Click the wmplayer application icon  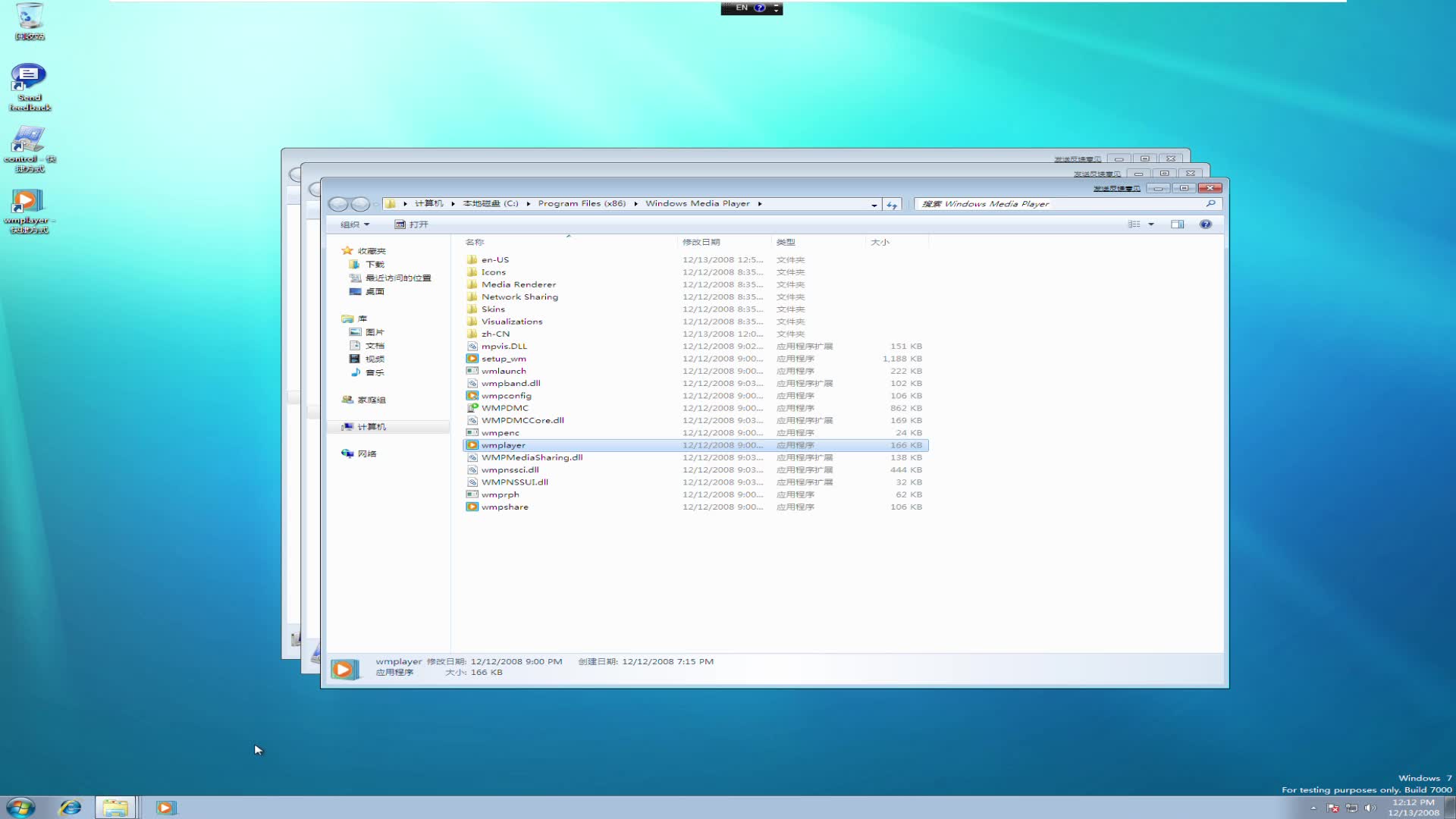473,445
